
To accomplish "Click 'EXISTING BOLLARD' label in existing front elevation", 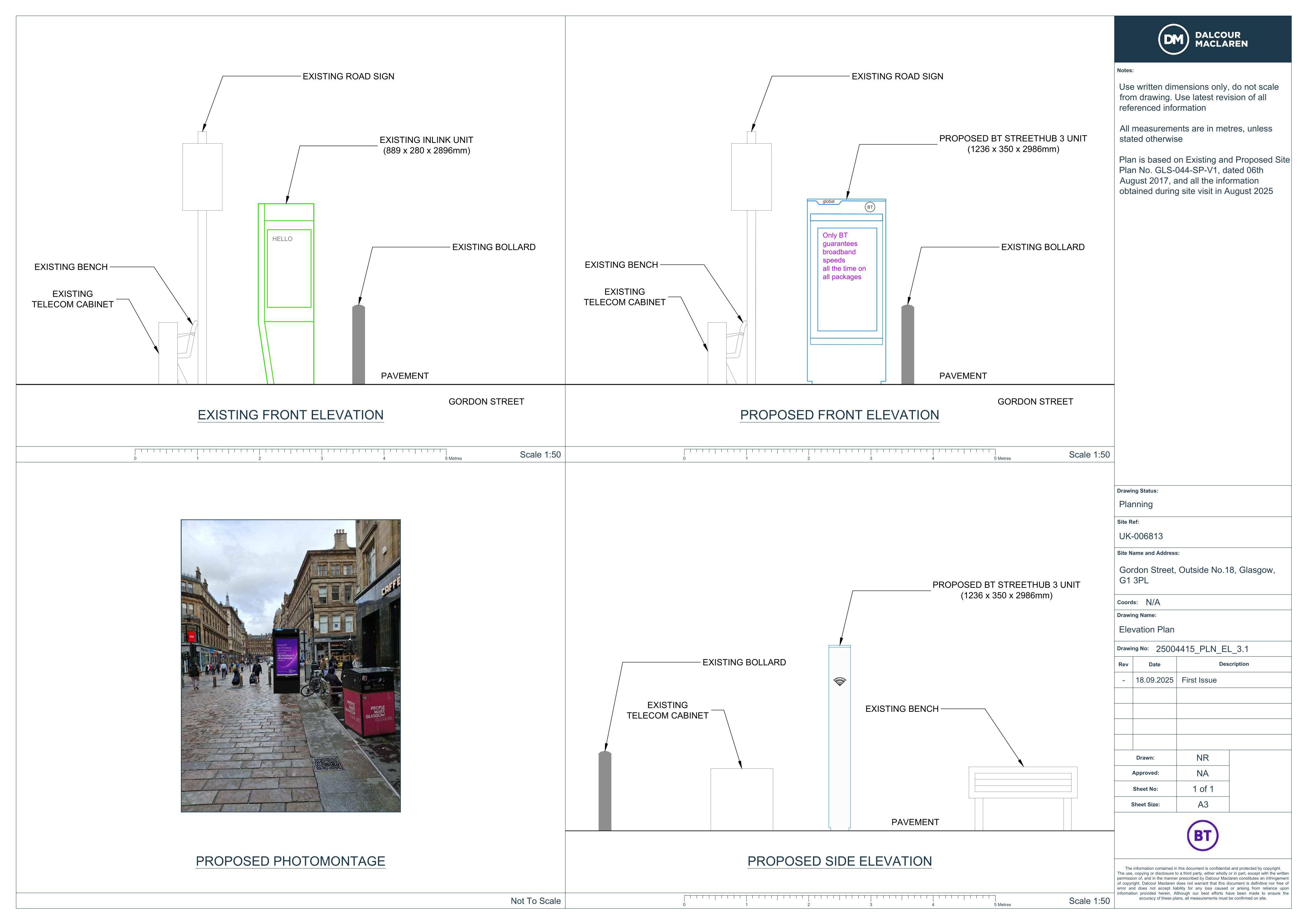I will point(494,247).
